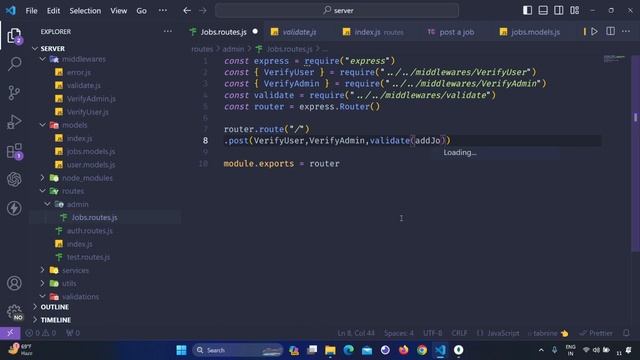Toggle the bottom panel
Image resolution: width=640 pixels, height=360 pixels.
click(x=543, y=10)
